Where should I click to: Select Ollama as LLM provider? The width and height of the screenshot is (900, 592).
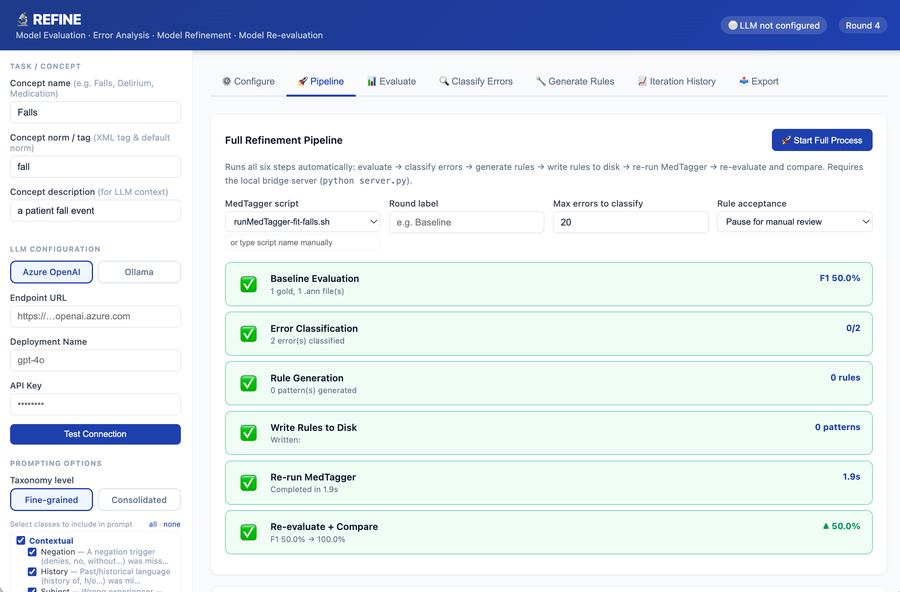click(139, 272)
